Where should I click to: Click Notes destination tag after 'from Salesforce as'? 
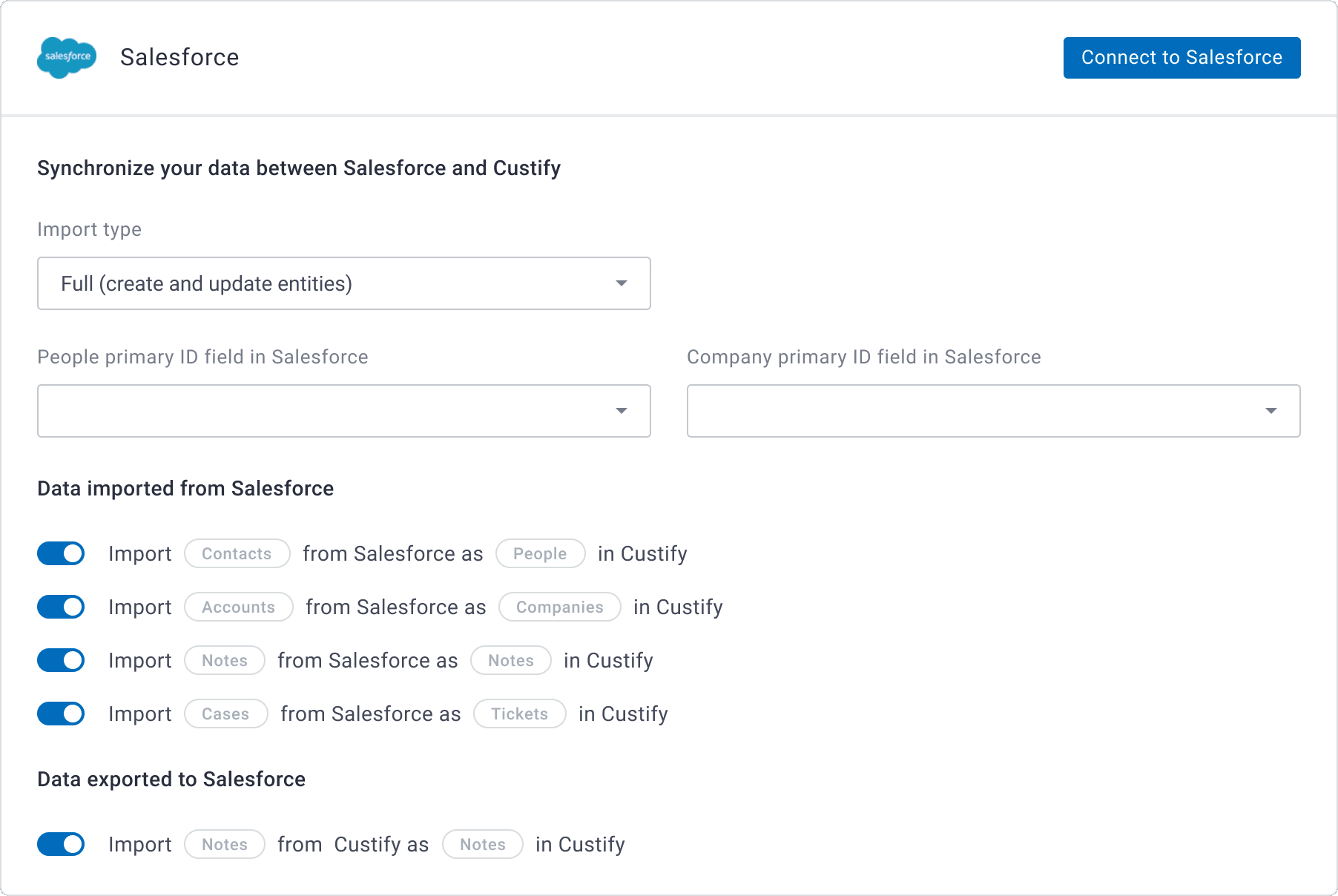[510, 660]
